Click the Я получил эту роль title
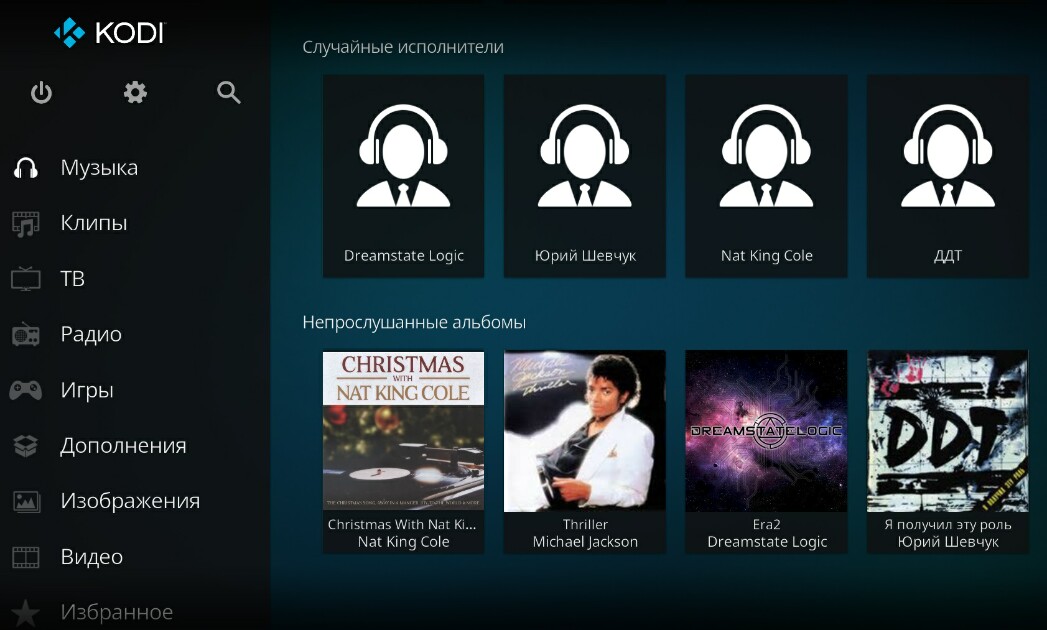1047x630 pixels. pyautogui.click(x=948, y=524)
